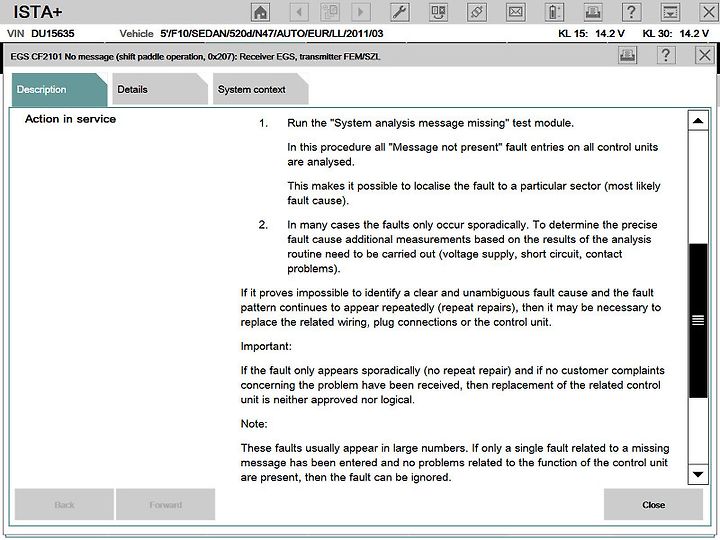Click the forward arrow in top toolbar
The width and height of the screenshot is (720, 540).
pyautogui.click(x=360, y=12)
